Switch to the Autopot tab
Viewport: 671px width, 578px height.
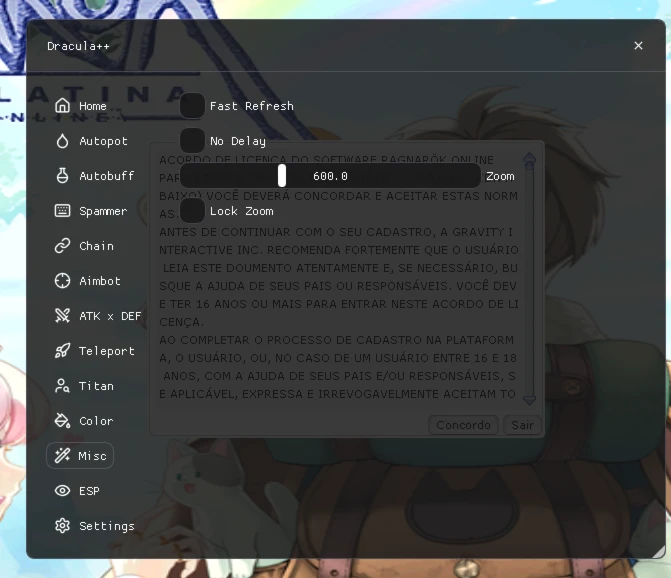(104, 141)
